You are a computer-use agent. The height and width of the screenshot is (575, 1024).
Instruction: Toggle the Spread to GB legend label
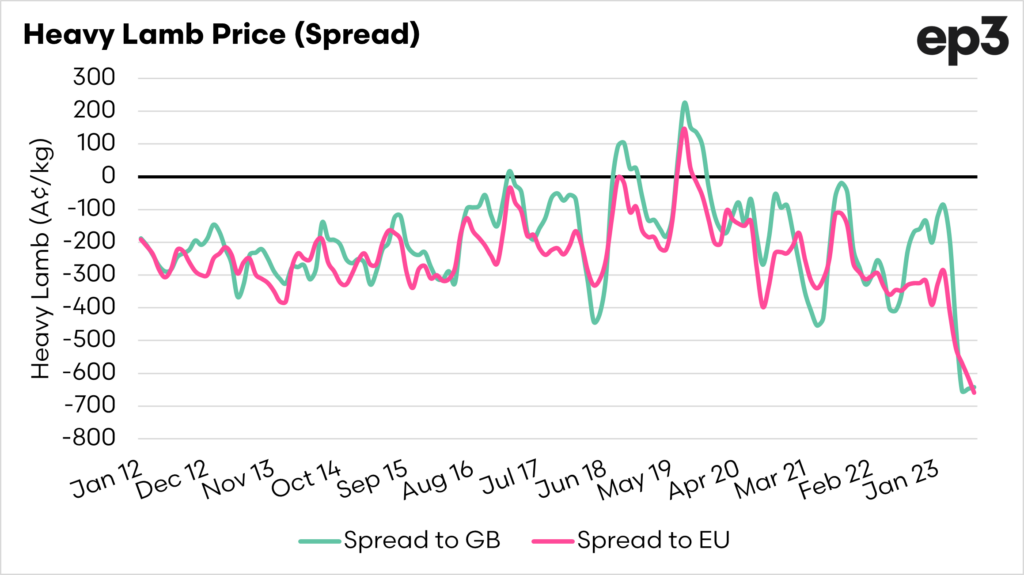click(421, 541)
